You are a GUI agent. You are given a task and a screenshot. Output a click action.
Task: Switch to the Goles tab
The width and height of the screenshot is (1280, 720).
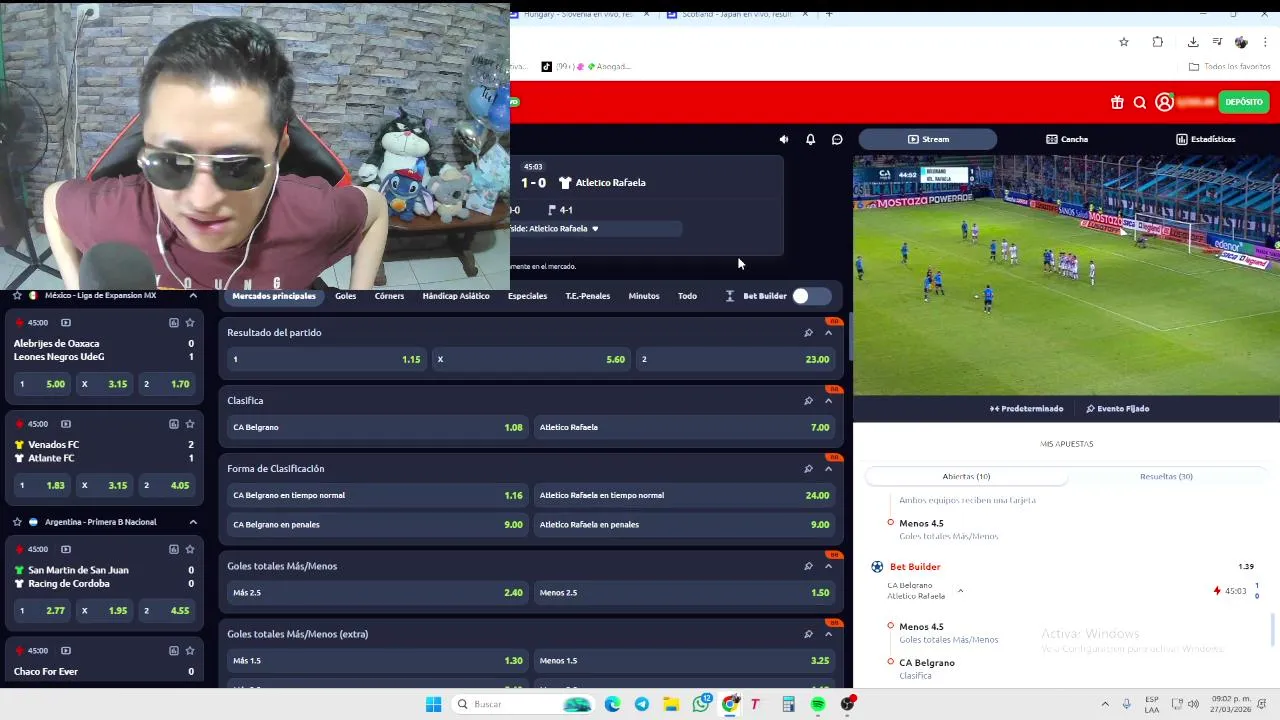click(x=346, y=296)
